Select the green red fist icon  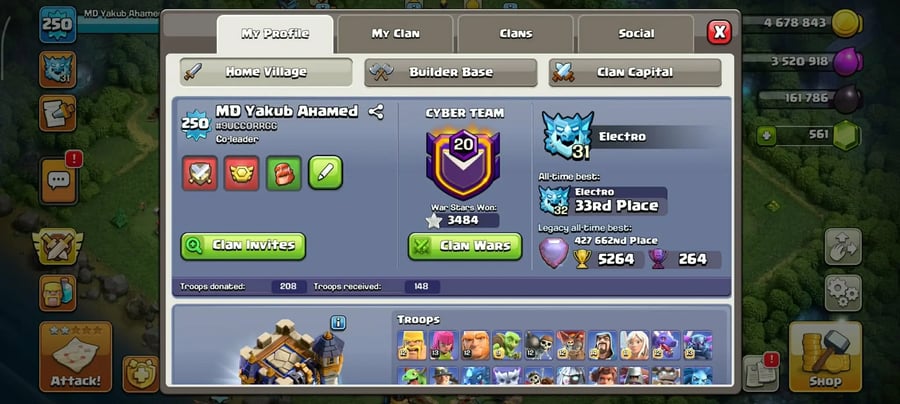point(284,173)
